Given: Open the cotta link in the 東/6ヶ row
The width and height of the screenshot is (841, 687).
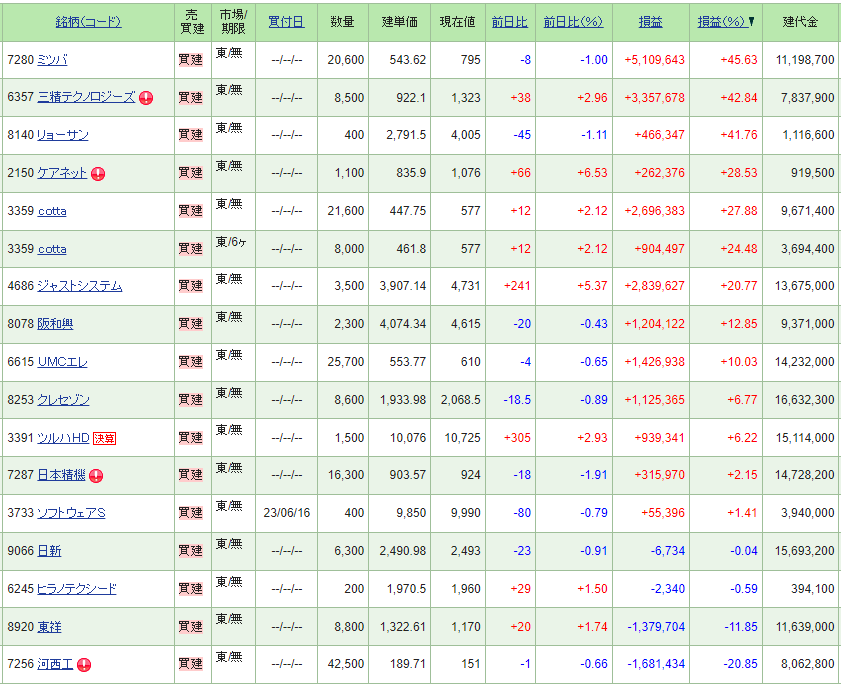Looking at the screenshot, I should (x=52, y=249).
